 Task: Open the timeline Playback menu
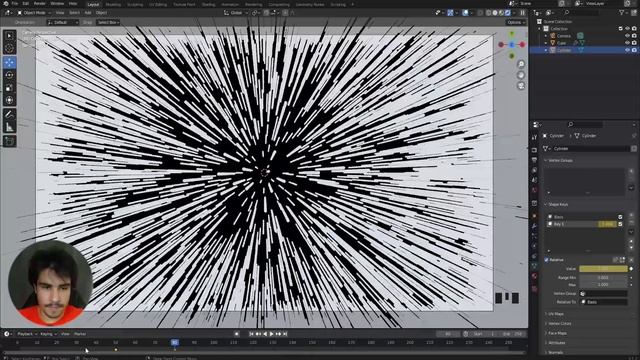[26, 334]
